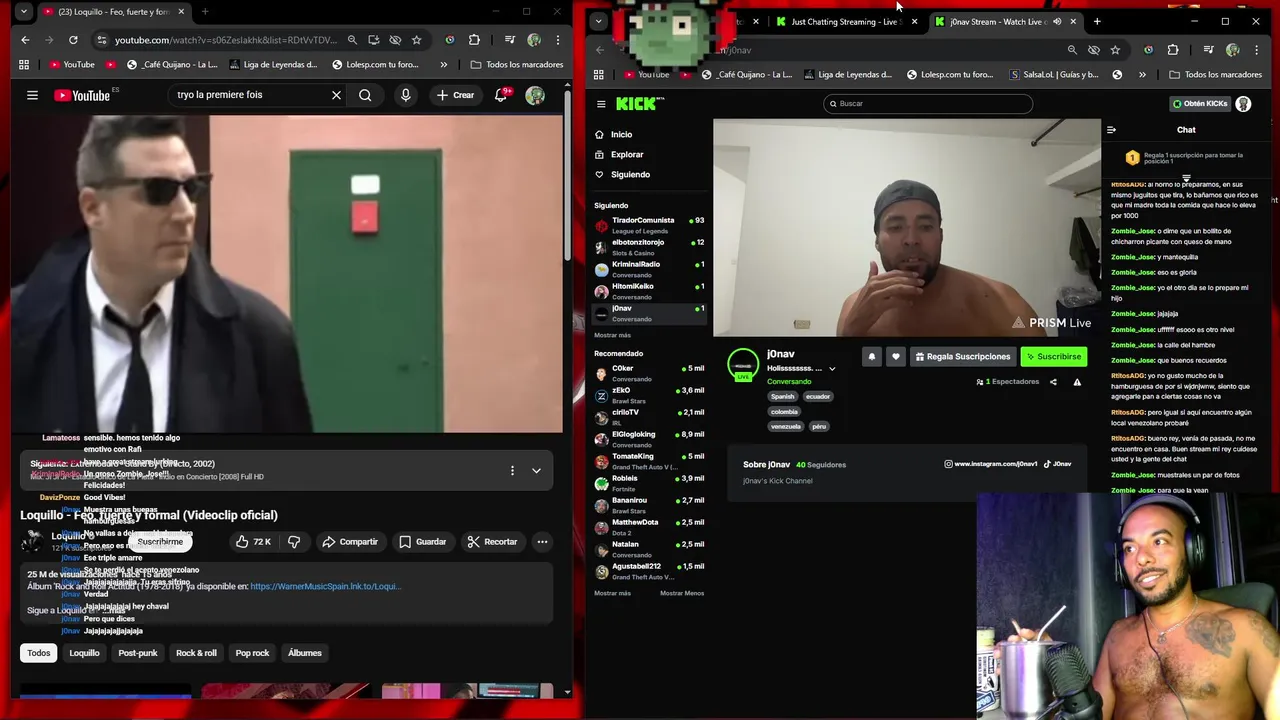Open Chrome three-dot menu in YouTube window
The image size is (1280, 720).
coord(558,40)
